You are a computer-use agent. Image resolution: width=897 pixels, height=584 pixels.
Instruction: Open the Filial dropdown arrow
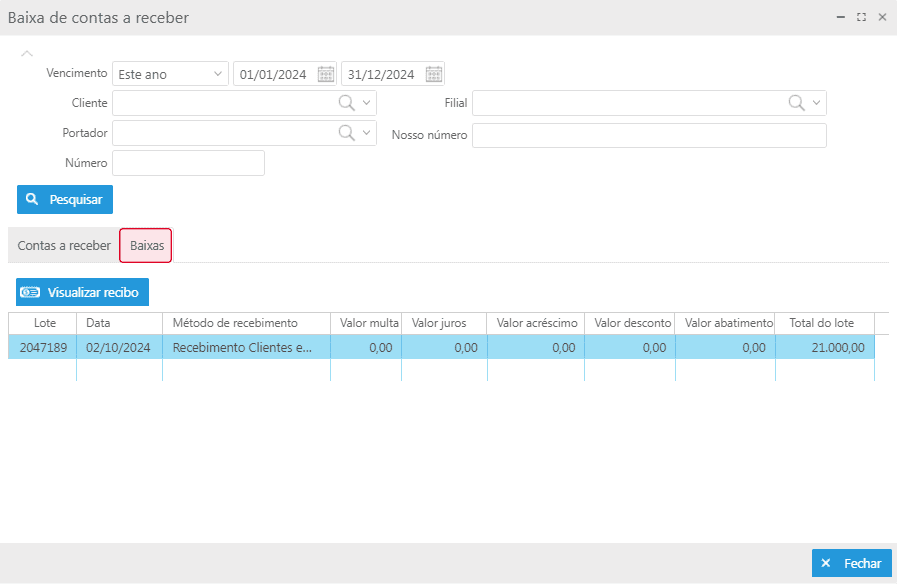coord(817,103)
